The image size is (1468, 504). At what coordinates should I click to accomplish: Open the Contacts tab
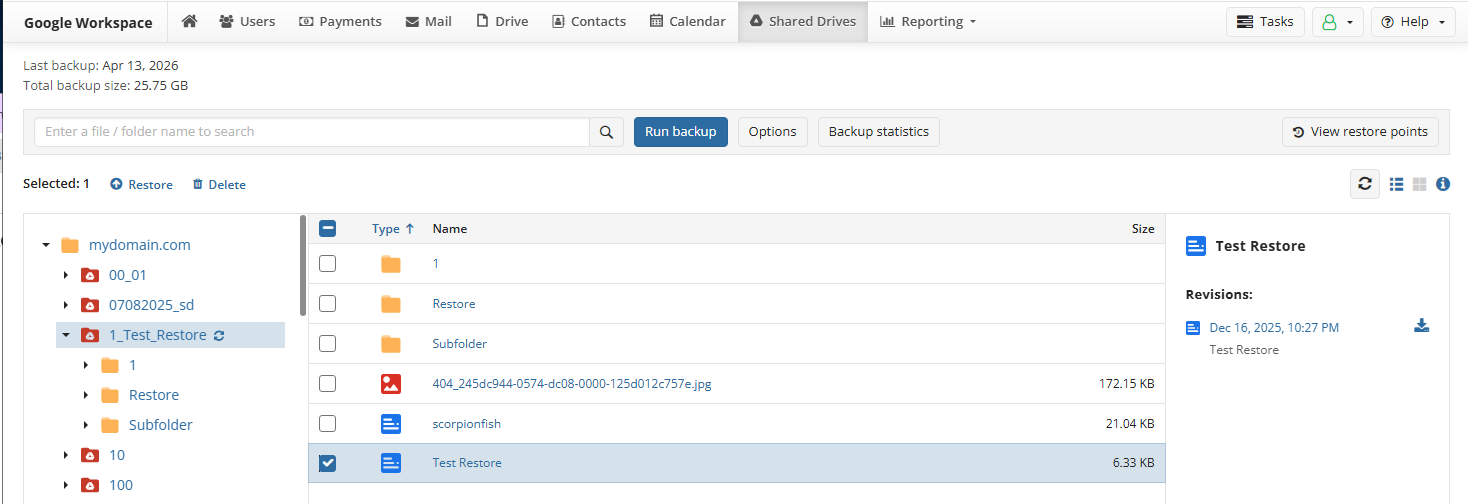[x=588, y=21]
